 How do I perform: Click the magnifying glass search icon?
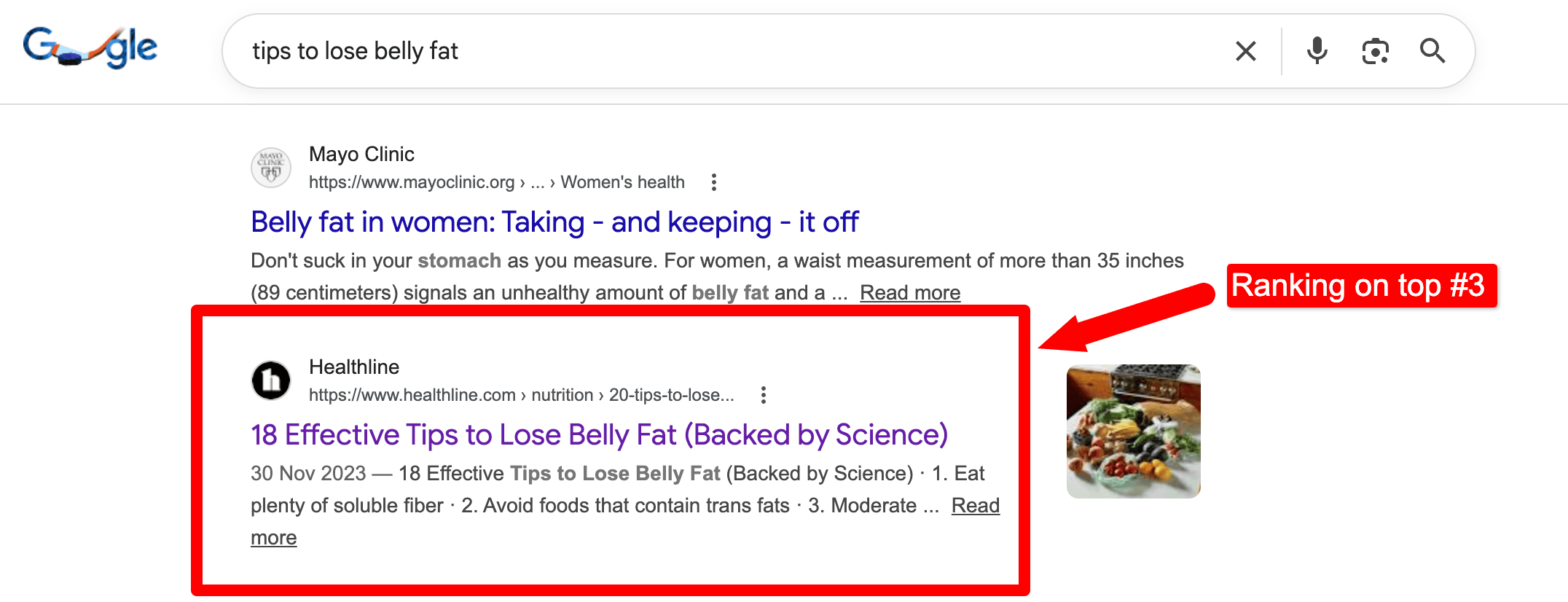(1432, 51)
